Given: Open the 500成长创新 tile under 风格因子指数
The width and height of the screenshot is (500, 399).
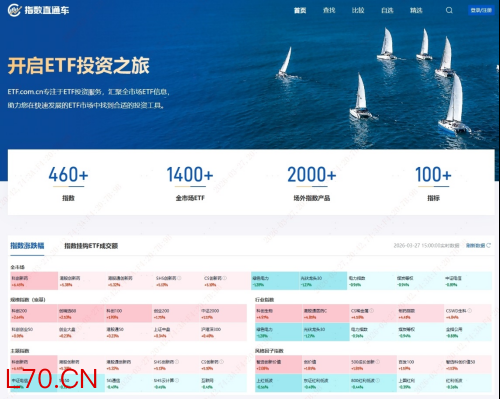Looking at the screenshot, I should (x=373, y=365).
